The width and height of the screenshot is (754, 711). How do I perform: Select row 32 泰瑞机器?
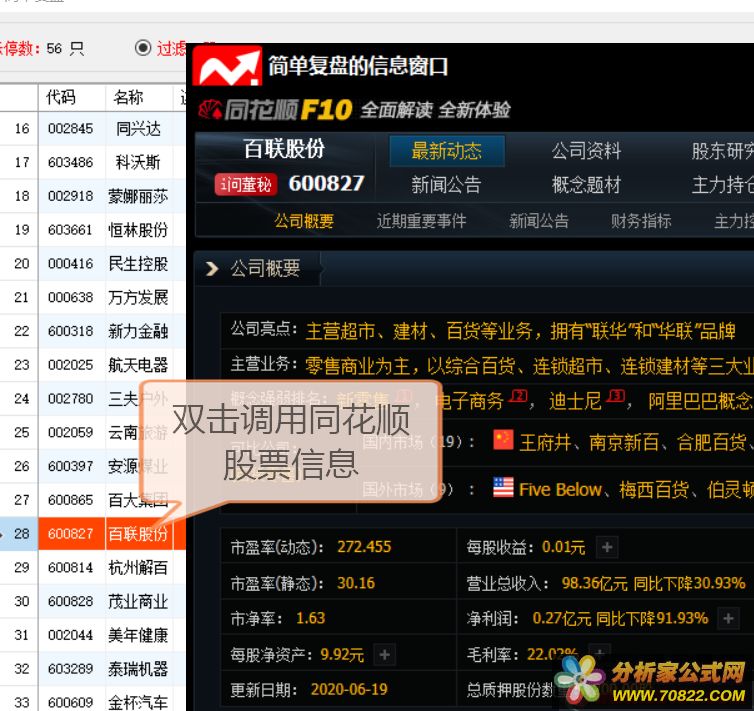click(x=93, y=669)
